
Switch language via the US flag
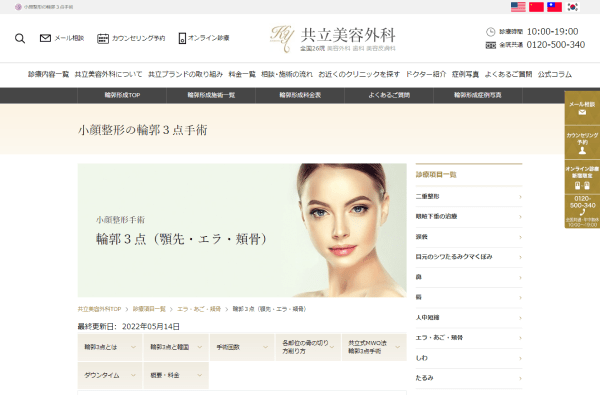(x=518, y=7)
